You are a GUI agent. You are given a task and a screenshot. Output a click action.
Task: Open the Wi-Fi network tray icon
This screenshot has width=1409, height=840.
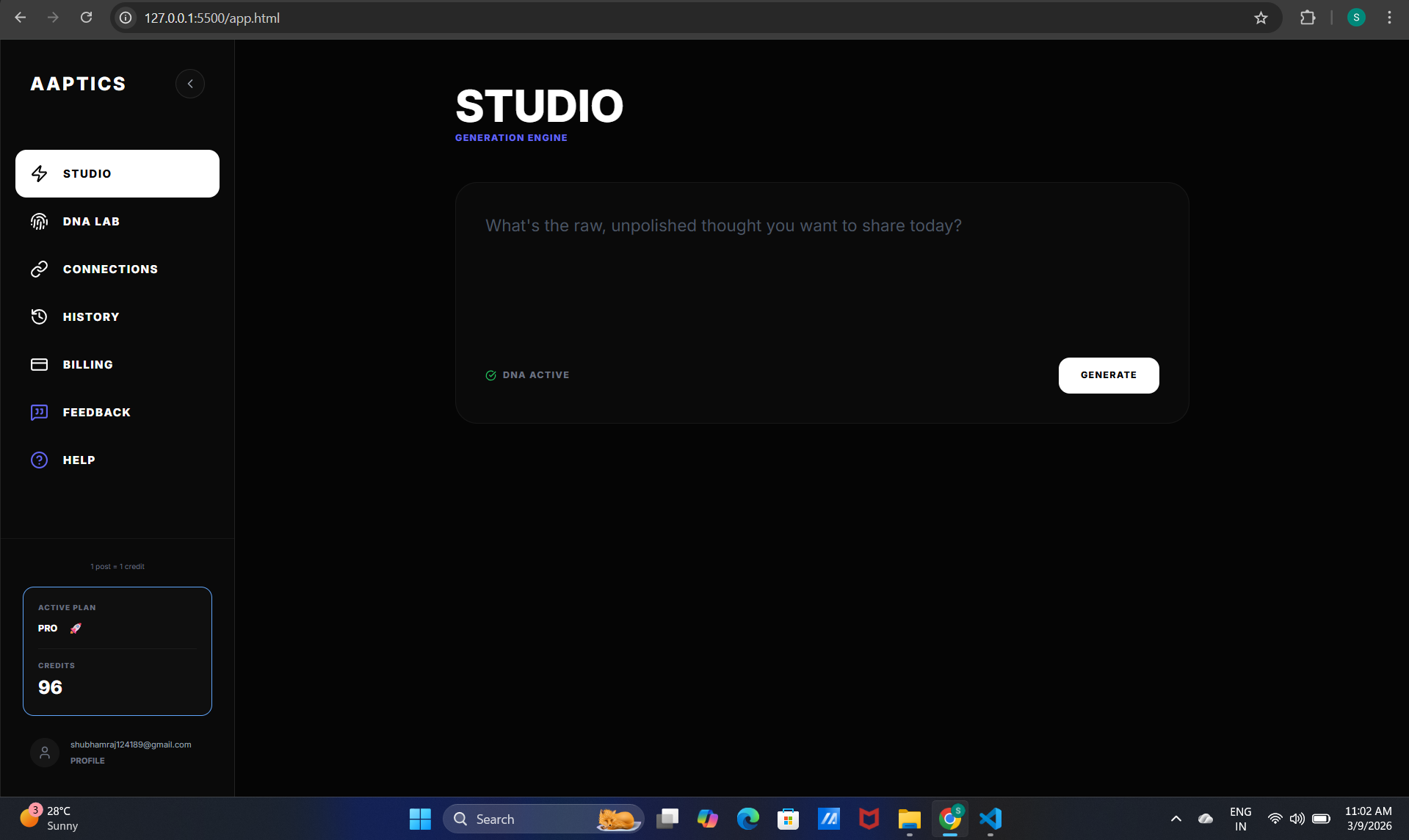tap(1275, 819)
